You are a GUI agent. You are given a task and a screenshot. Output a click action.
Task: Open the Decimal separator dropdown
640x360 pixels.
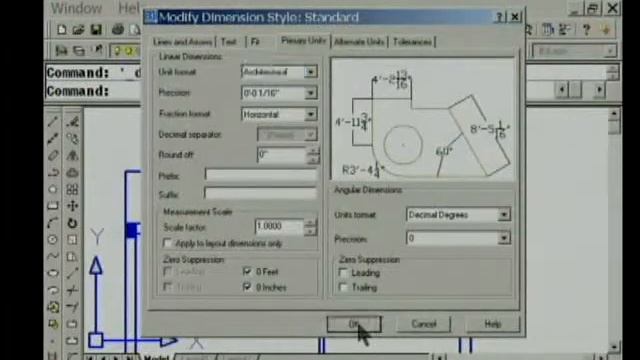click(x=310, y=135)
